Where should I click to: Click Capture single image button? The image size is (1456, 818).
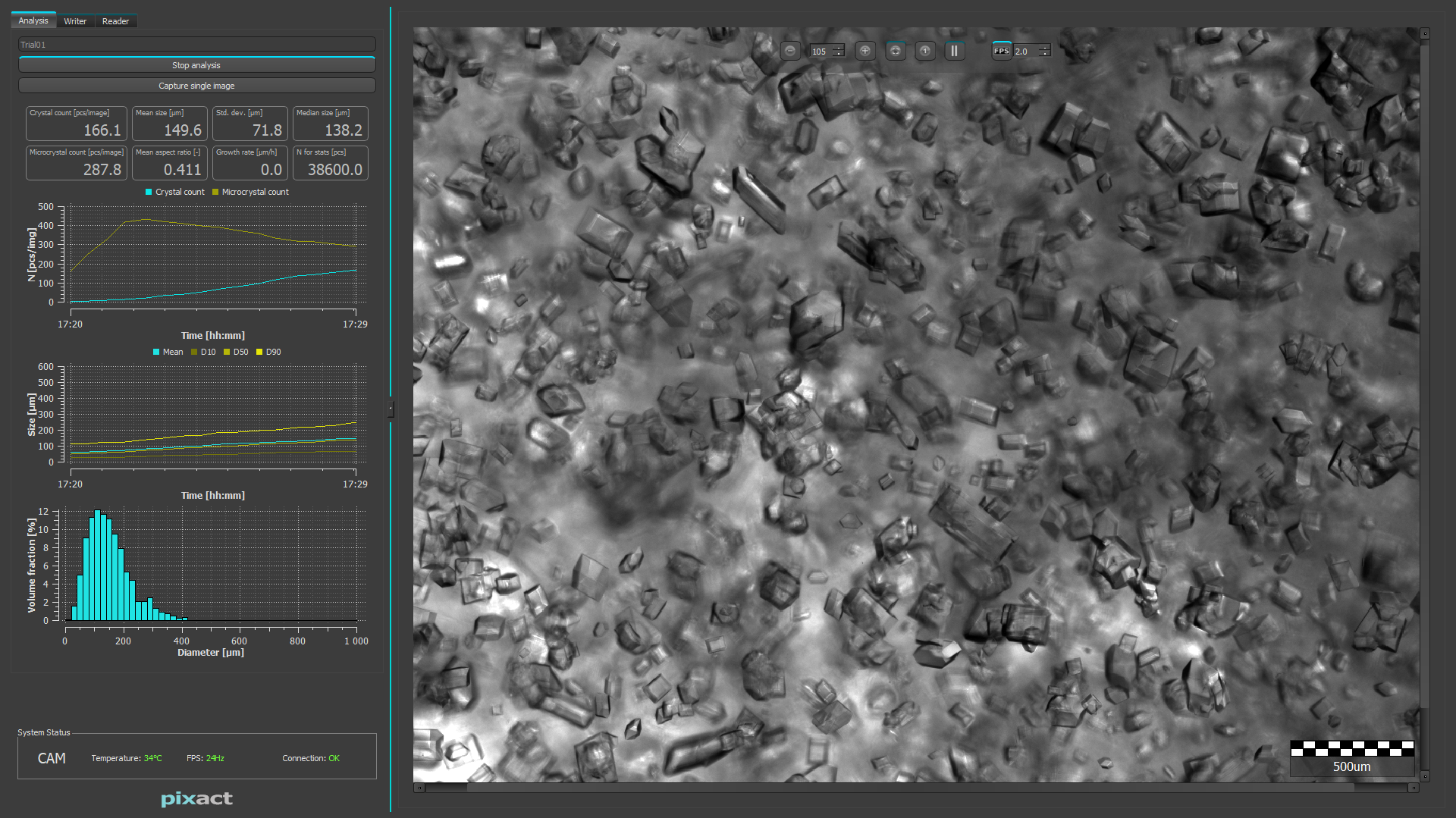coord(196,86)
